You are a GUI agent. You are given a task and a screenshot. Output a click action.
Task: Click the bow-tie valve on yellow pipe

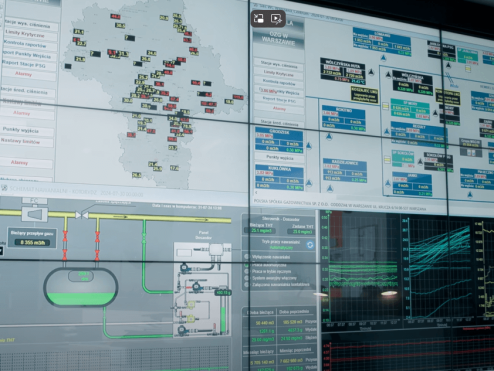click(x=82, y=215)
